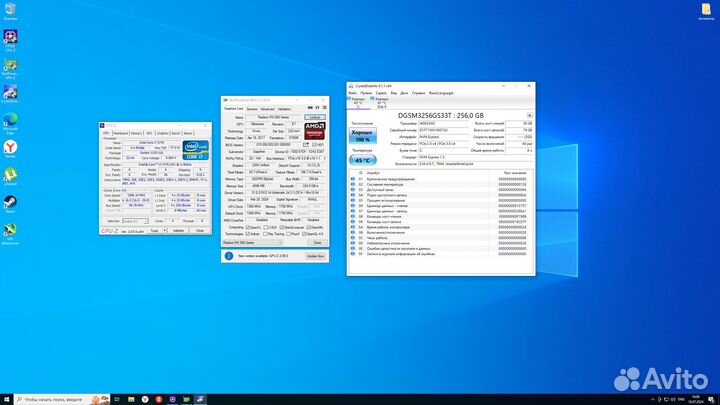Toggle the Vulkan checkbox in GPU-Z
Viewport: 720px width, 405px height.
[x=248, y=234]
